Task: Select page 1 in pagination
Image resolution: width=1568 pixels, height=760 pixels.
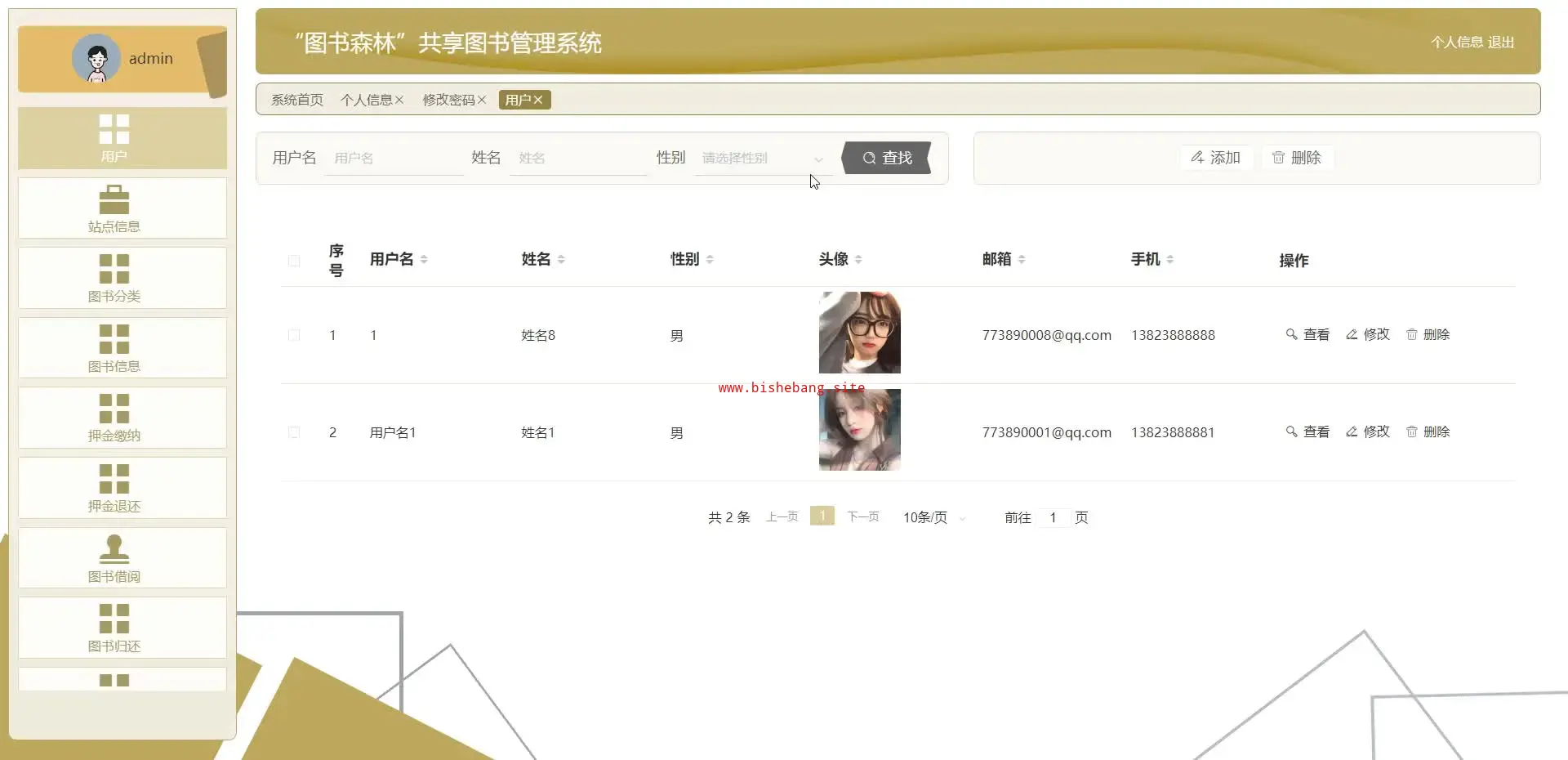Action: point(822,516)
